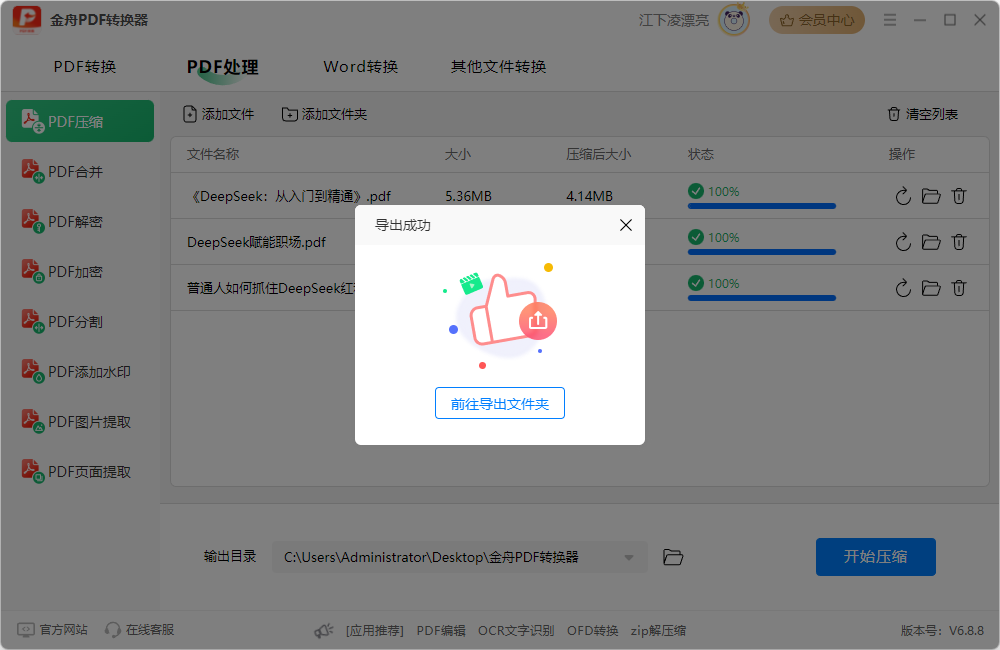Close the 导出成功 dialog
This screenshot has height=650, width=1000.
(626, 225)
